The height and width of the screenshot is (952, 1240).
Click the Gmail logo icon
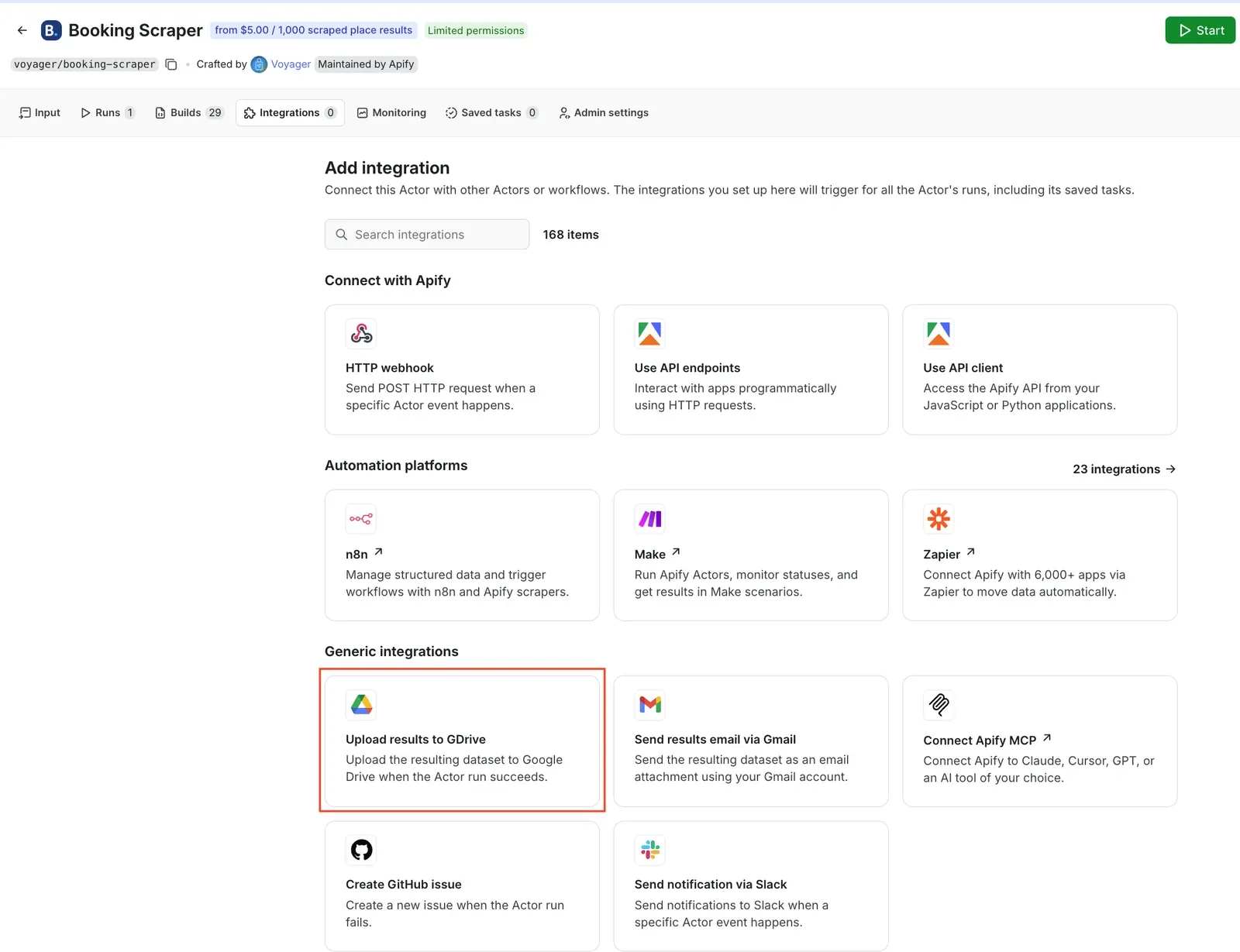(x=649, y=705)
